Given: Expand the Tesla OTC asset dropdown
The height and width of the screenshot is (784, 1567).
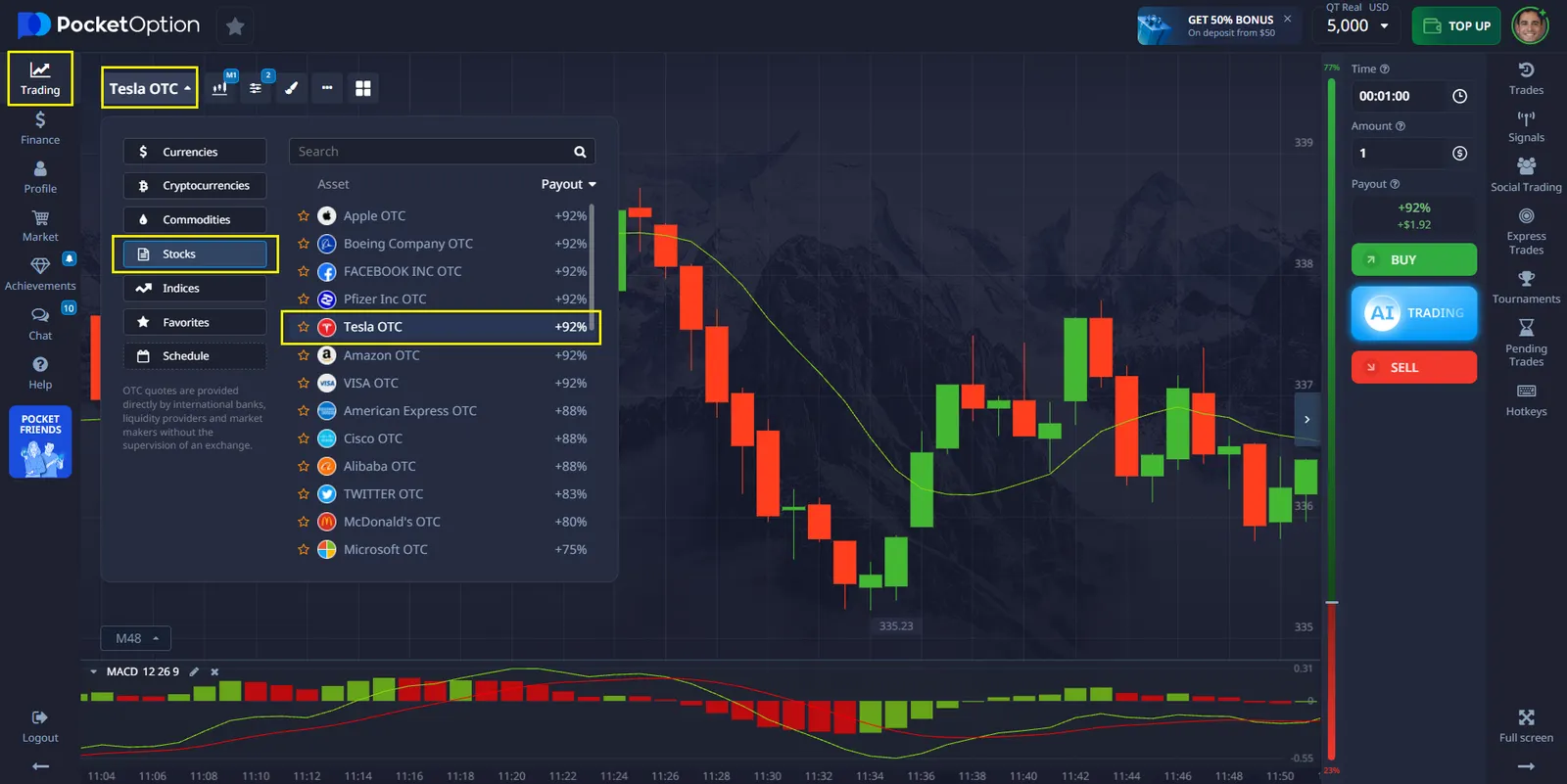Looking at the screenshot, I should pyautogui.click(x=150, y=88).
